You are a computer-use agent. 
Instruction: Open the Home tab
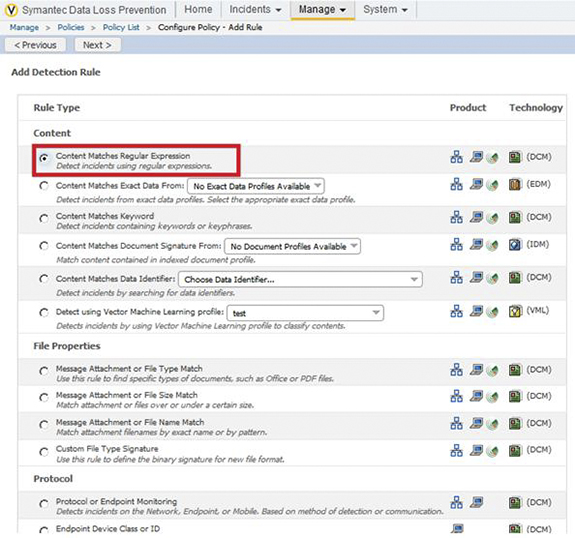198,9
